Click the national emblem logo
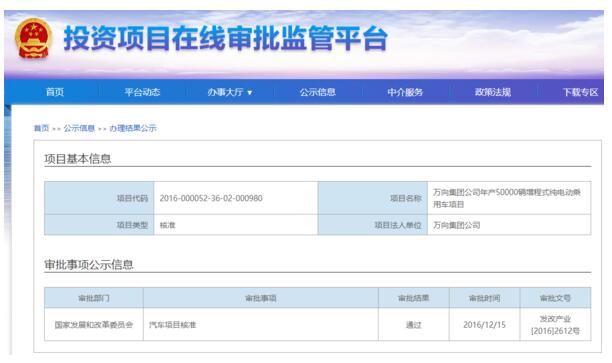The height and width of the screenshot is (363, 612). 33,39
